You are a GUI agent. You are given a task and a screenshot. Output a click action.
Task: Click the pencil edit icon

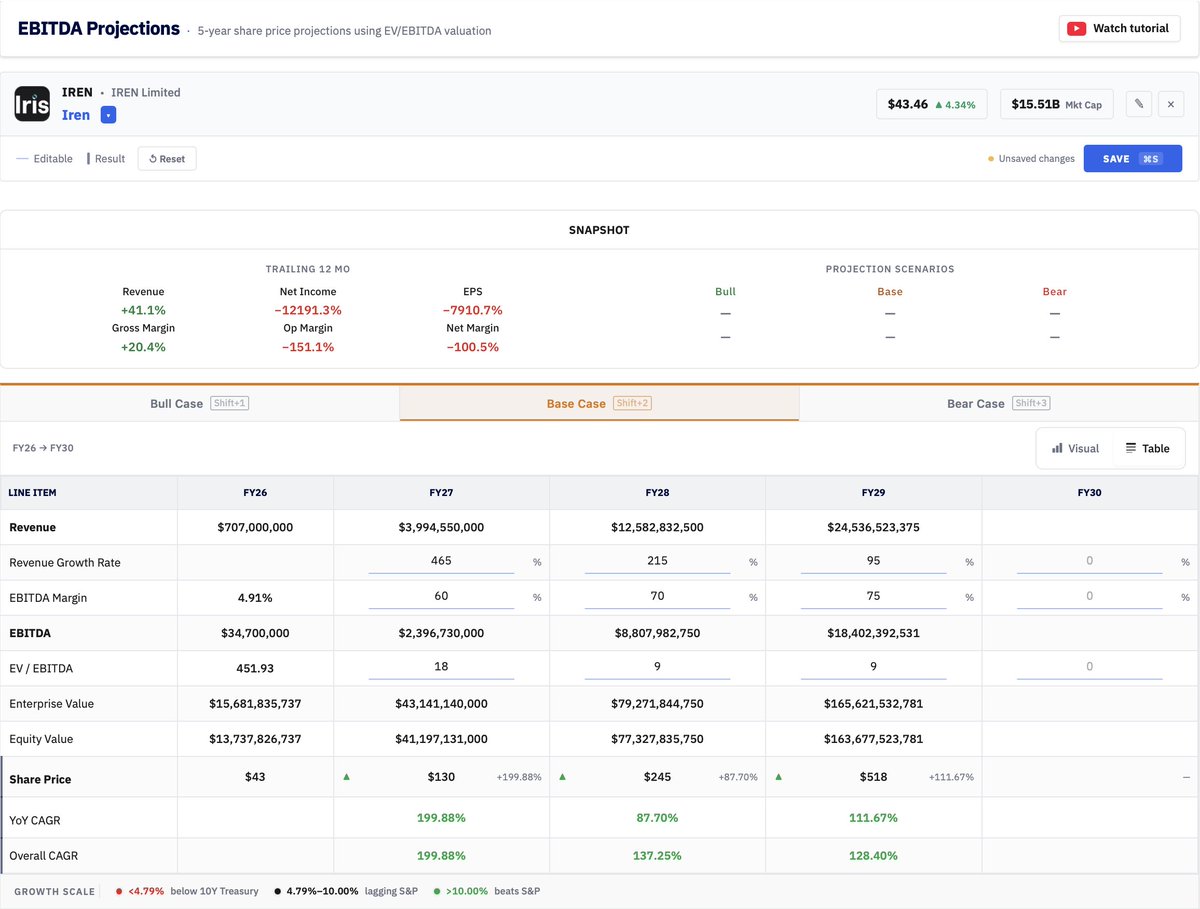tap(1138, 104)
